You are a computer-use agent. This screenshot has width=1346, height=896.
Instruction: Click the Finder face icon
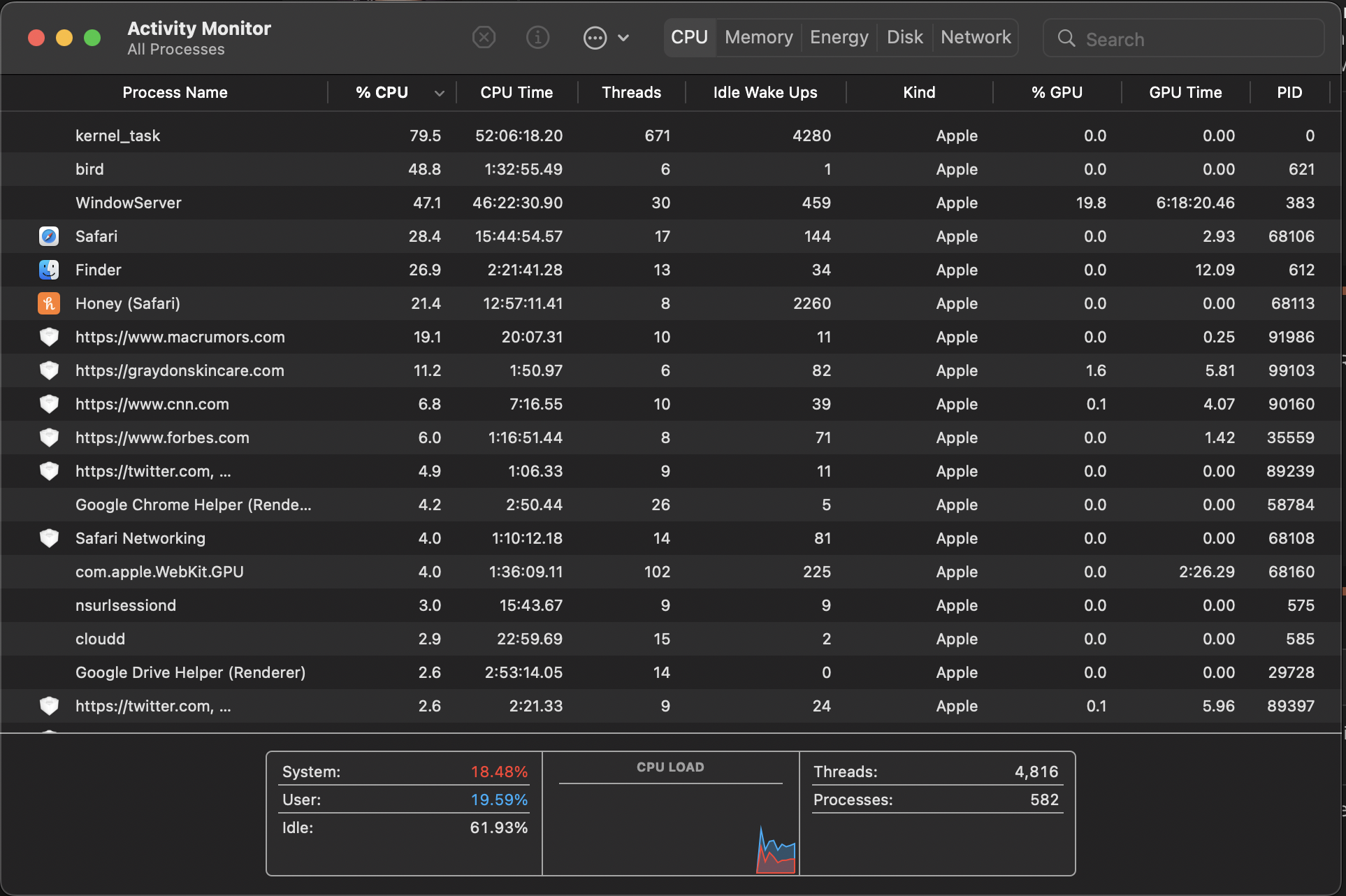[49, 270]
